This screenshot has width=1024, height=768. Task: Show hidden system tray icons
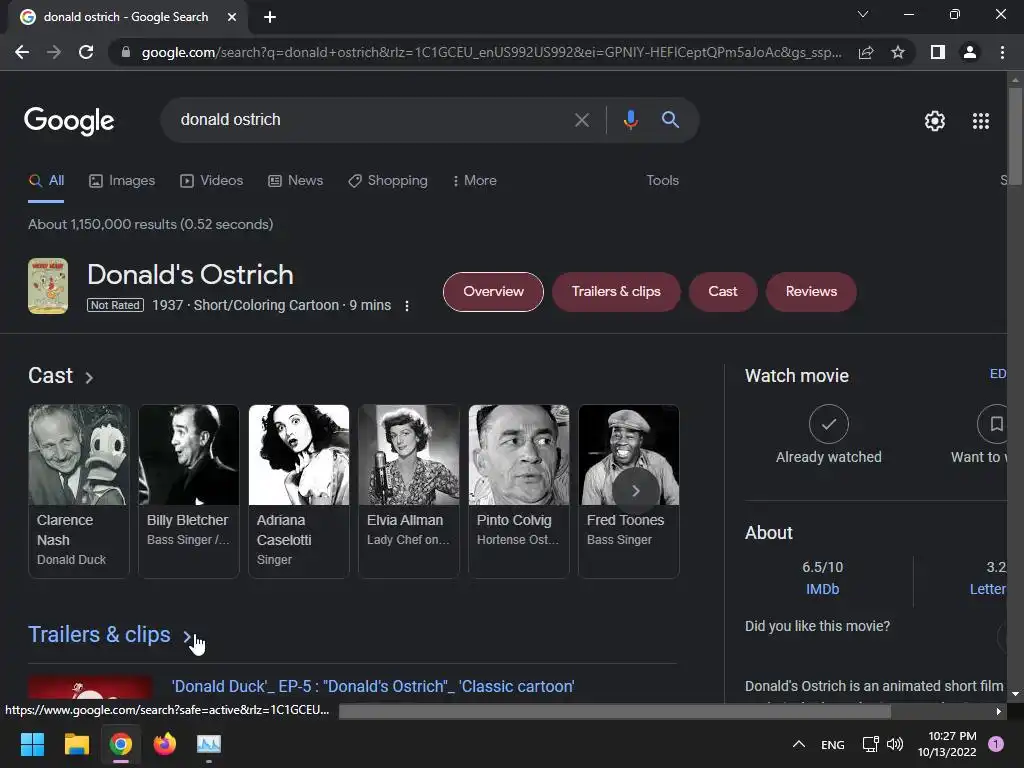[x=798, y=744]
